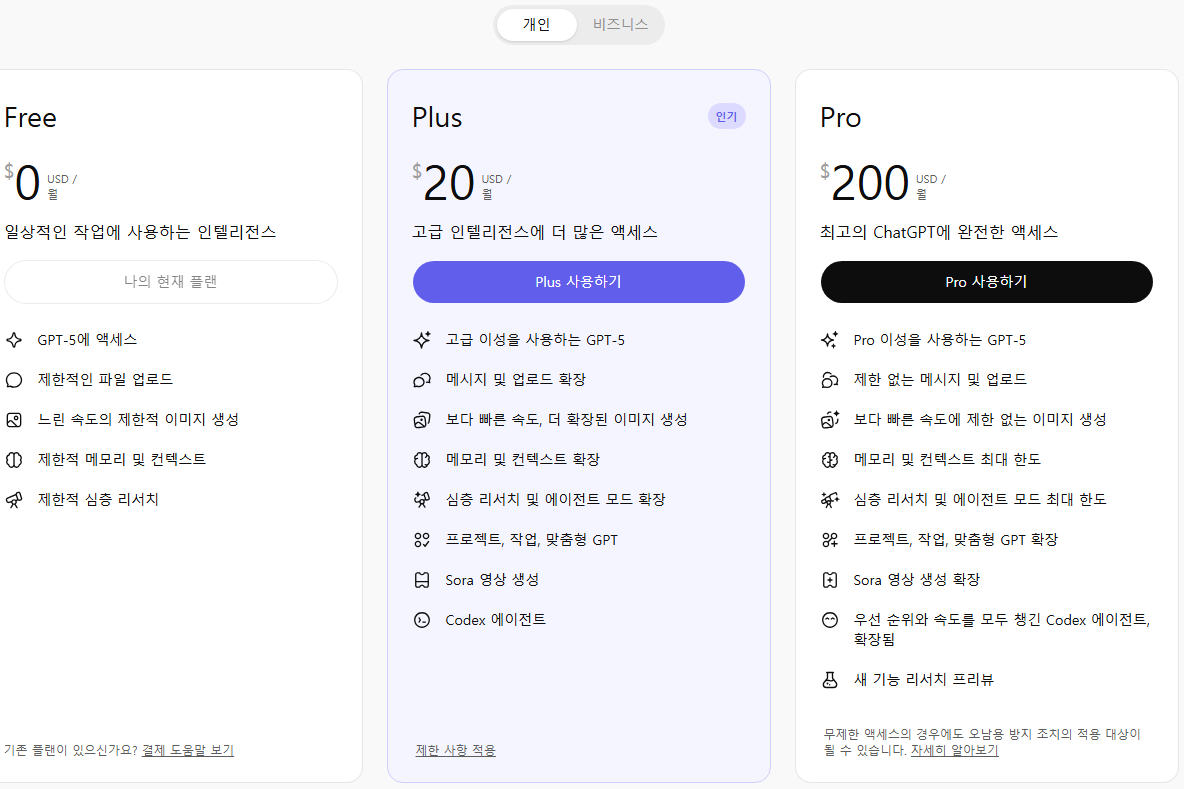Open the 결제 도움말 보기 link
The height and width of the screenshot is (789, 1184).
click(x=188, y=750)
